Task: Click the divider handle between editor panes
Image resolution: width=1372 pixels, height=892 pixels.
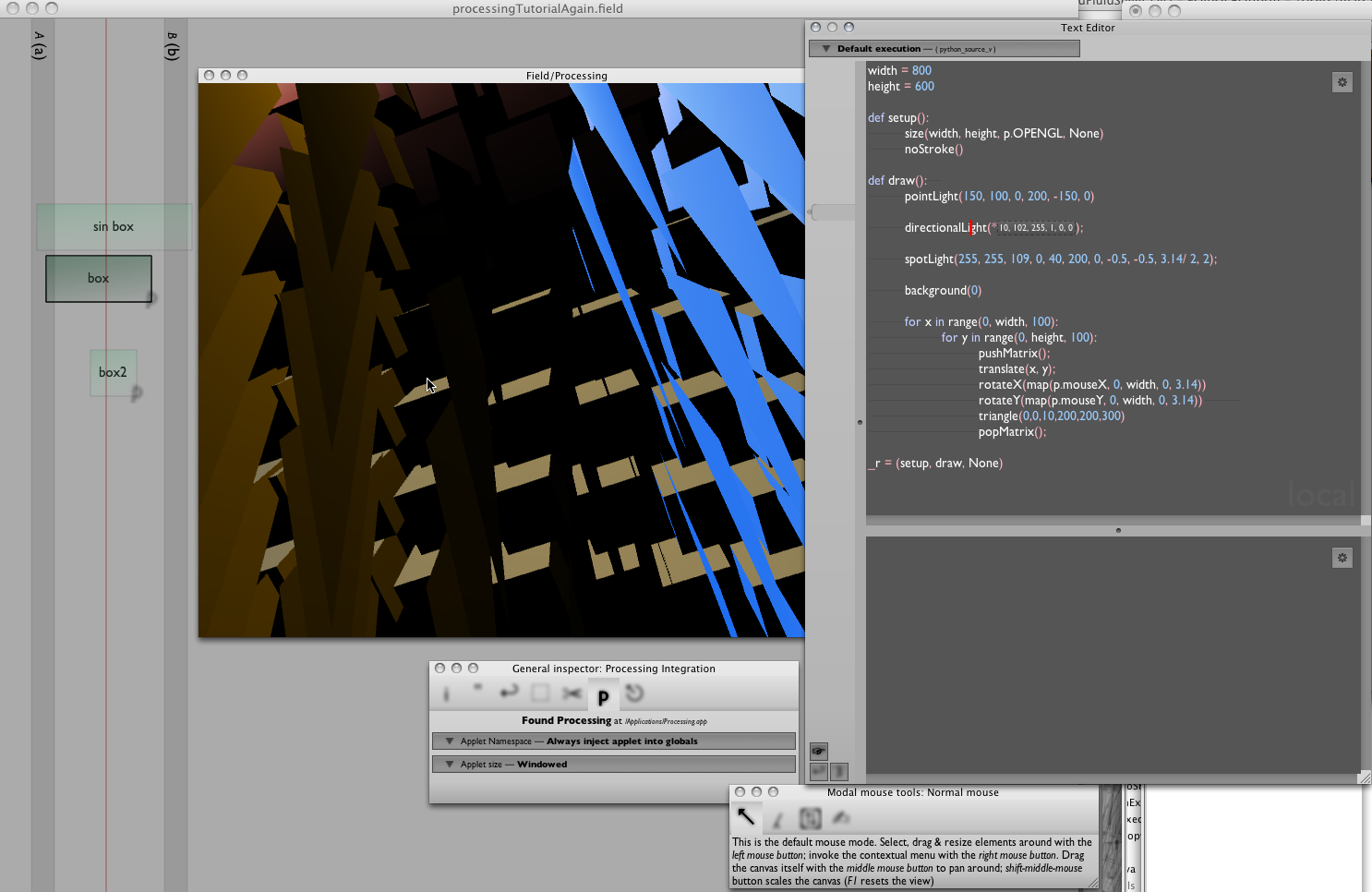Action: (1118, 530)
